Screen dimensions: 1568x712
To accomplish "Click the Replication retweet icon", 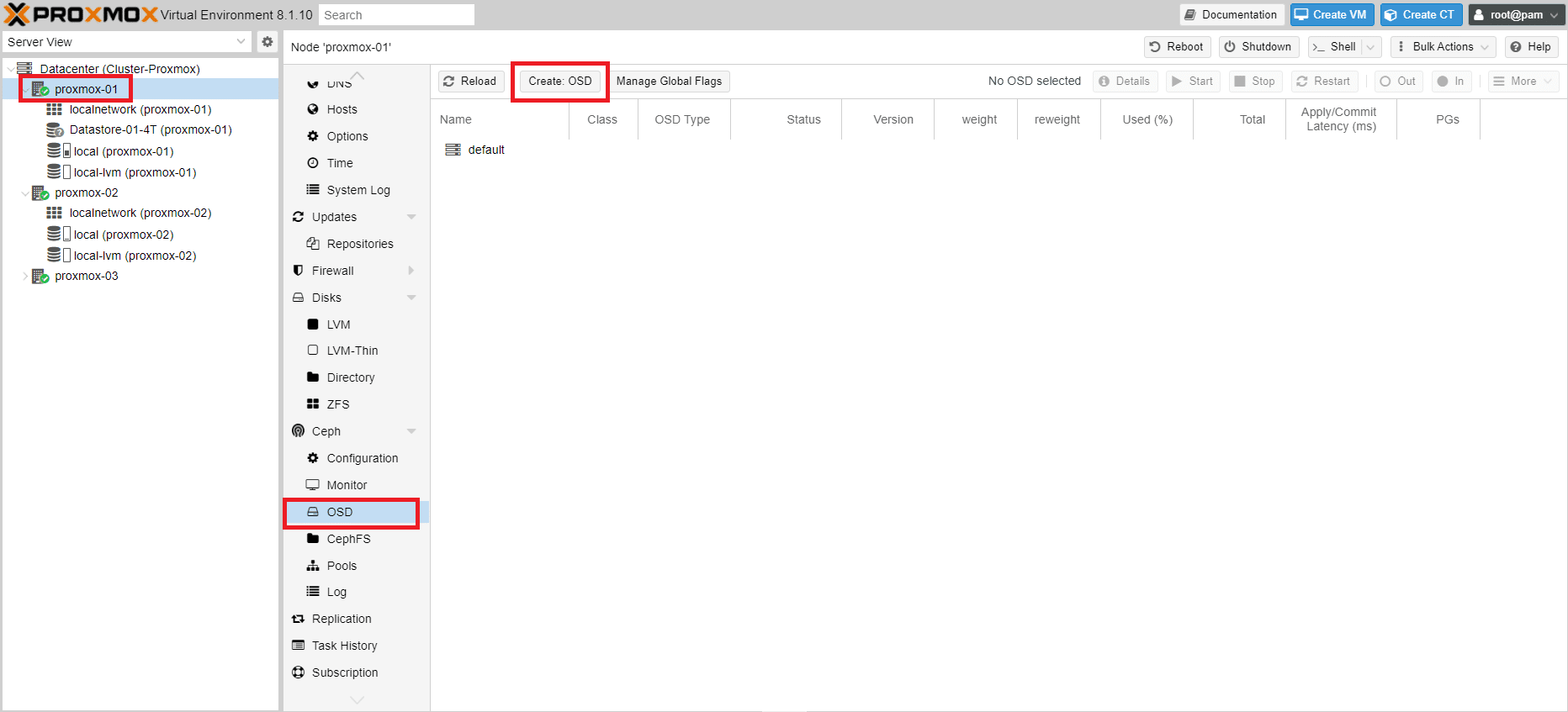I will tap(298, 619).
